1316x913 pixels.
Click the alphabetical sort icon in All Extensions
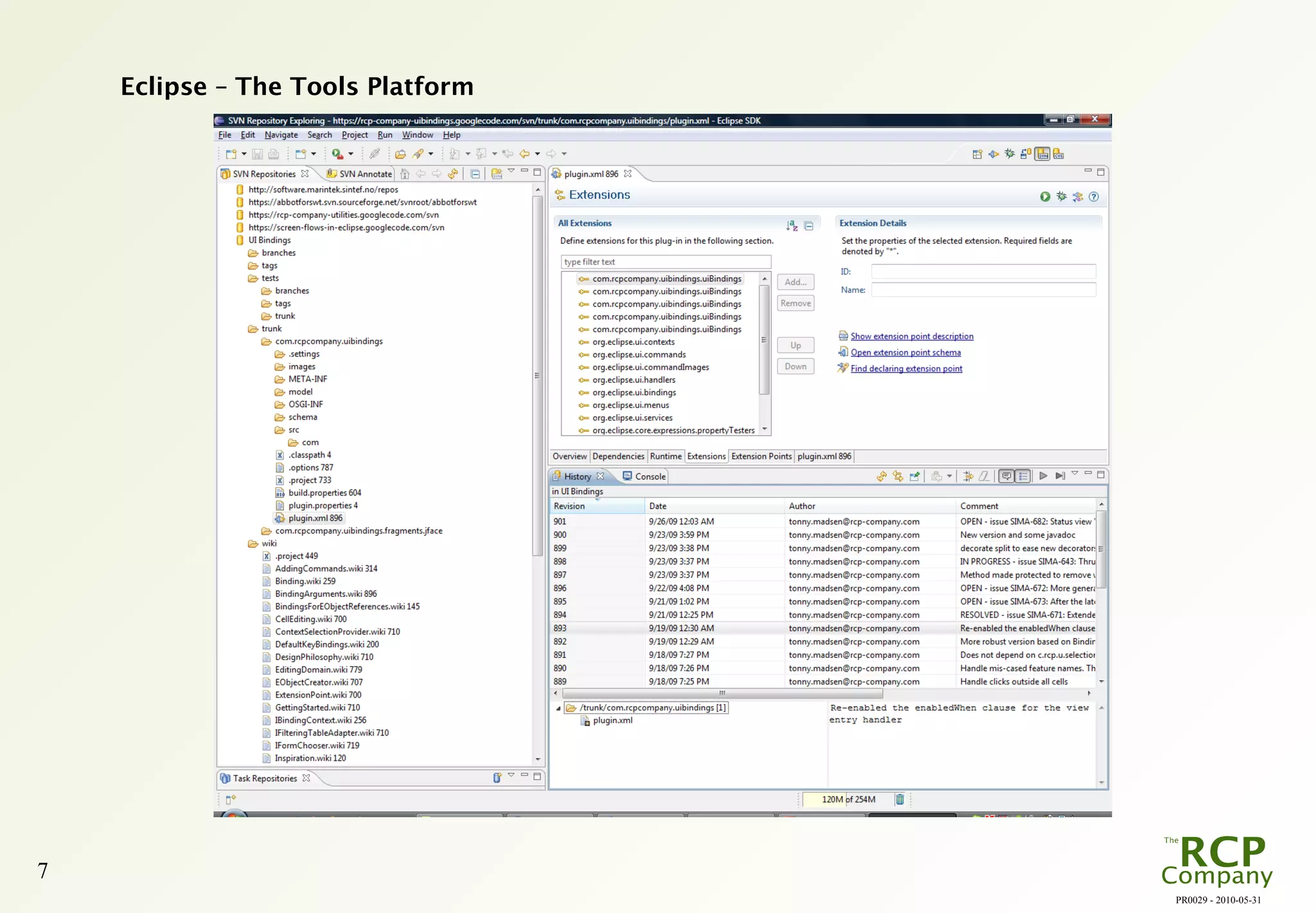(792, 226)
